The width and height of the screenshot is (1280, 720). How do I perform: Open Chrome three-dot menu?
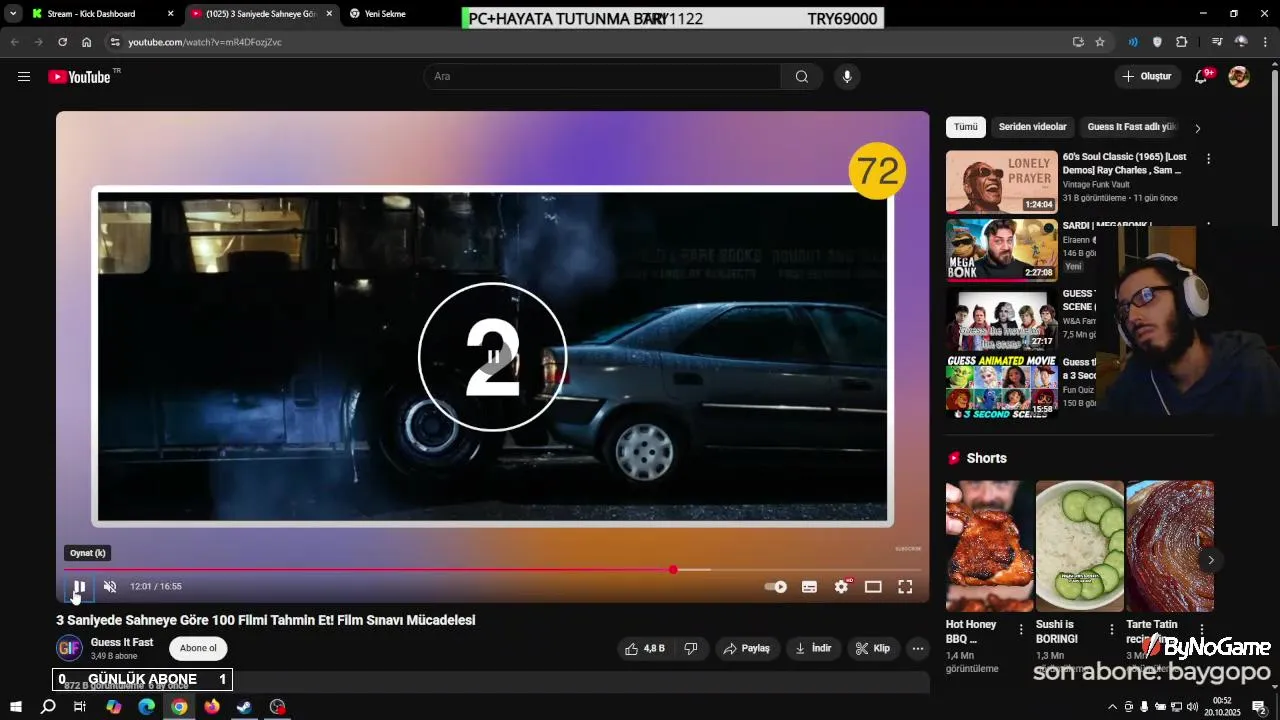[1266, 42]
